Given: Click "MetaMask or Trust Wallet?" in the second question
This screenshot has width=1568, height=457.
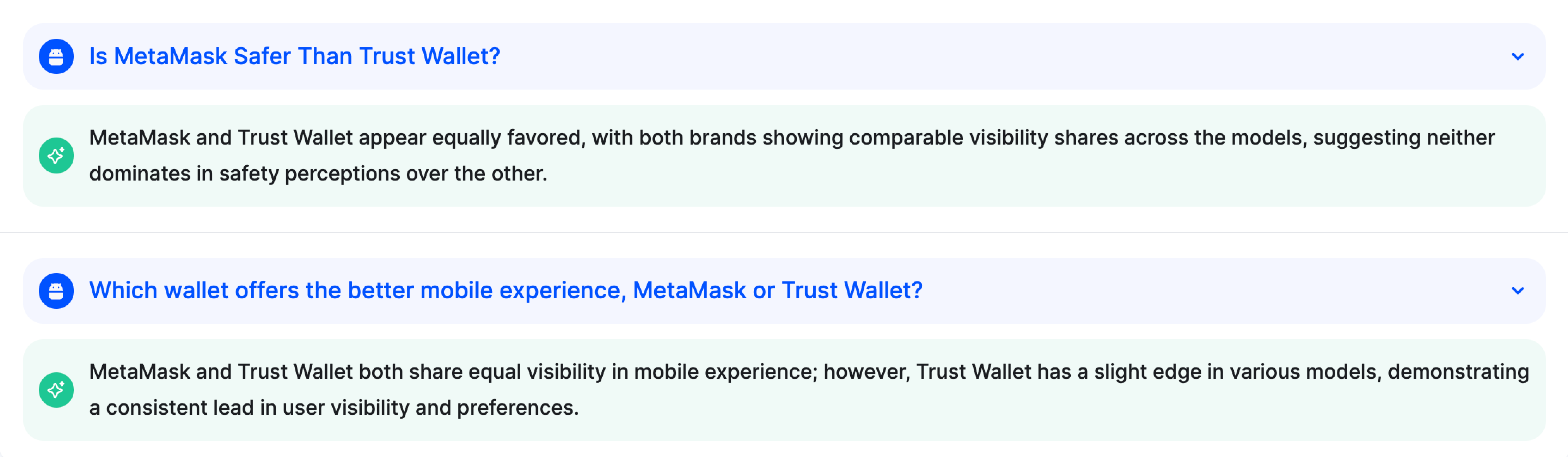Looking at the screenshot, I should point(777,291).
